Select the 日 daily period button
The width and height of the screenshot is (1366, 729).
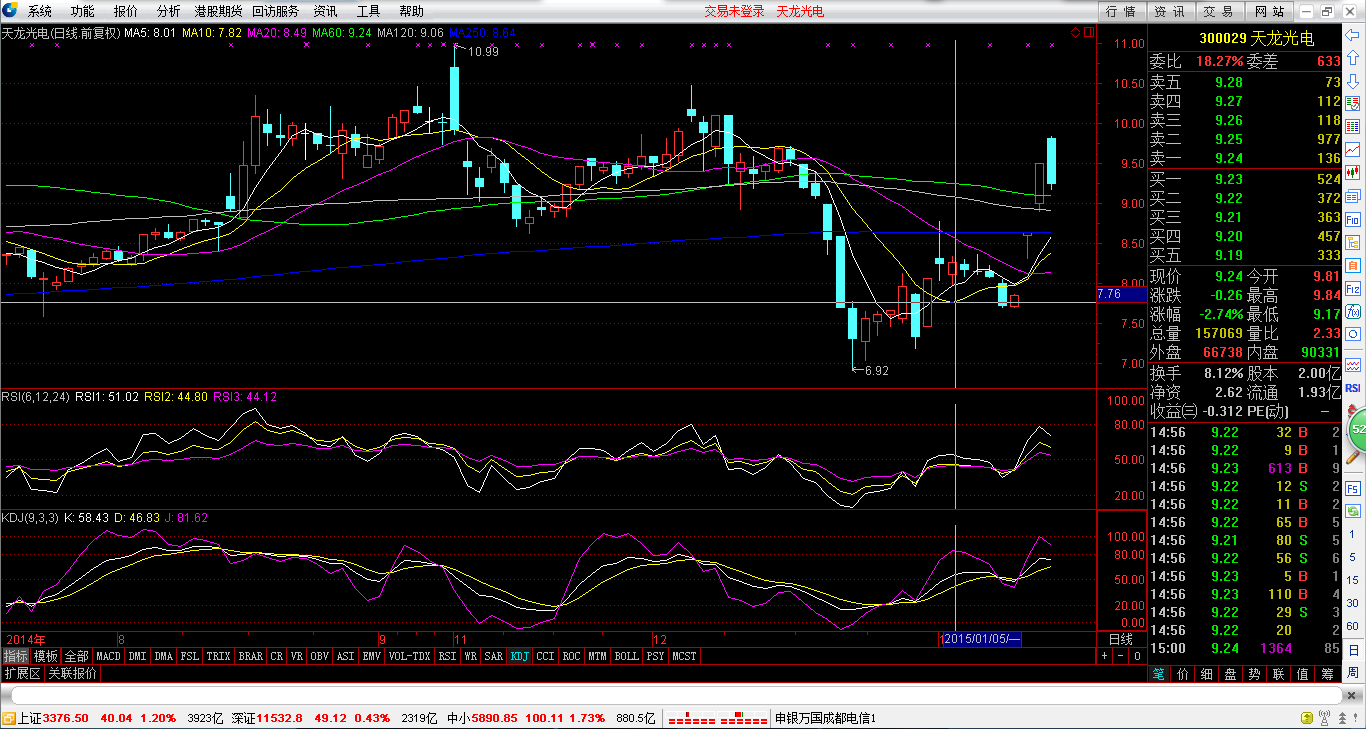point(1352,648)
